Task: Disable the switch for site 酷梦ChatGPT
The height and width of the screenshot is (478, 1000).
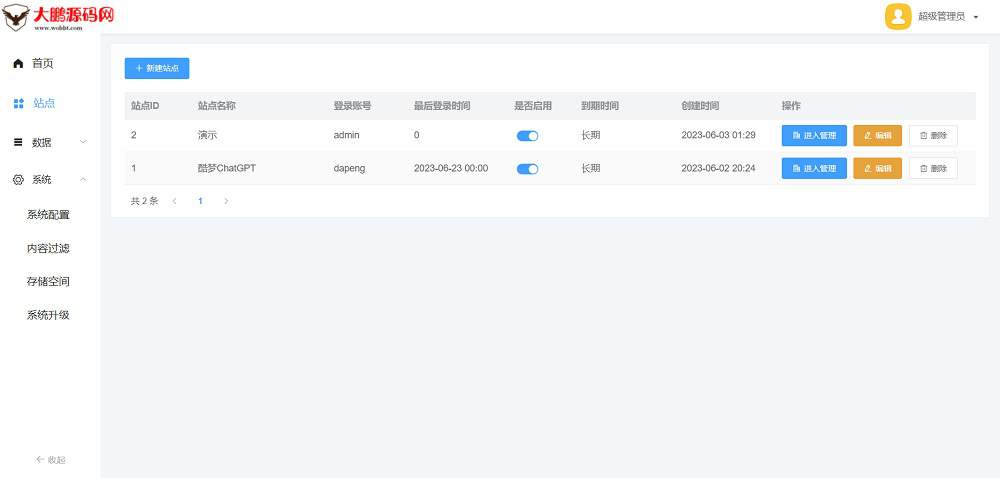Action: point(527,169)
